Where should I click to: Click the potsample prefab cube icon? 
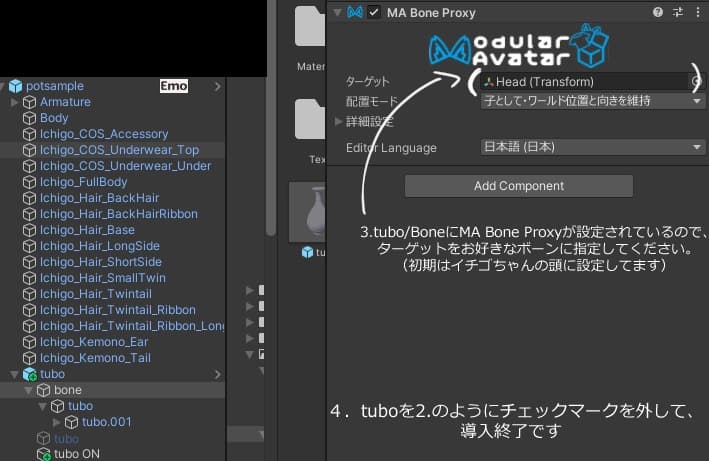15,86
